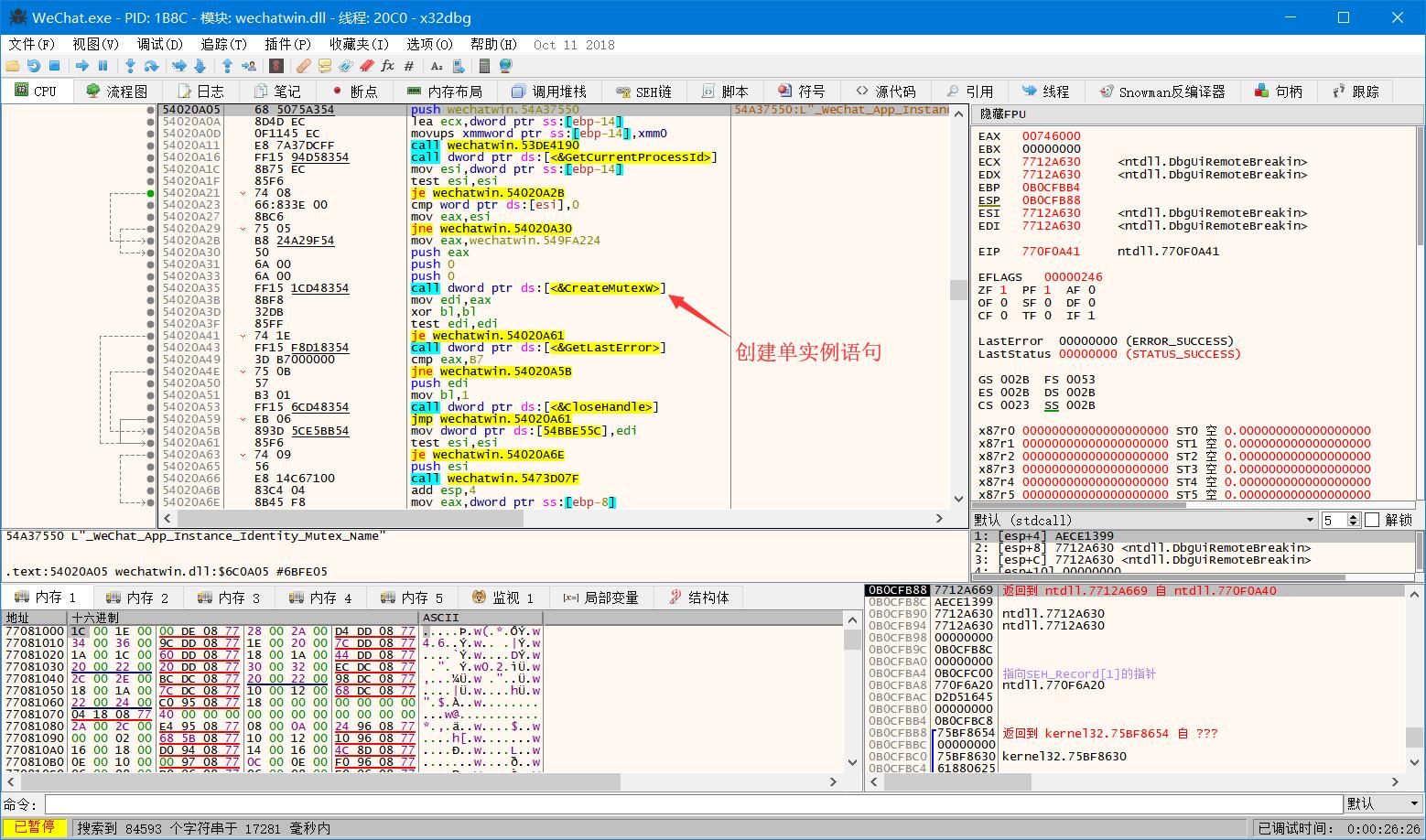Open the 选项(O) menu
Image resolution: width=1426 pixels, height=840 pixels.
click(430, 44)
